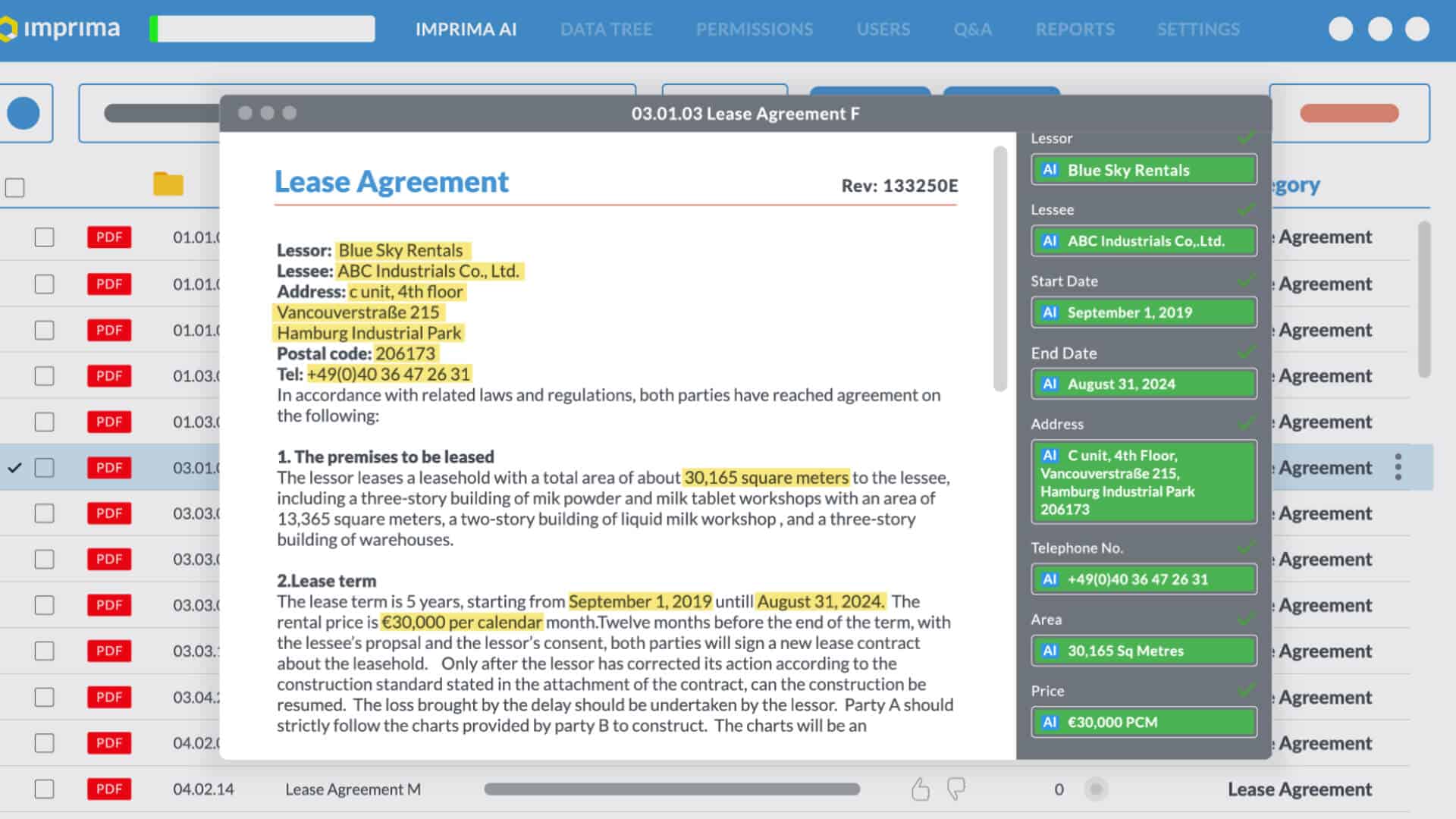Click the thumbs down icon for Lease Agreement M
The height and width of the screenshot is (819, 1456).
pyautogui.click(x=956, y=789)
